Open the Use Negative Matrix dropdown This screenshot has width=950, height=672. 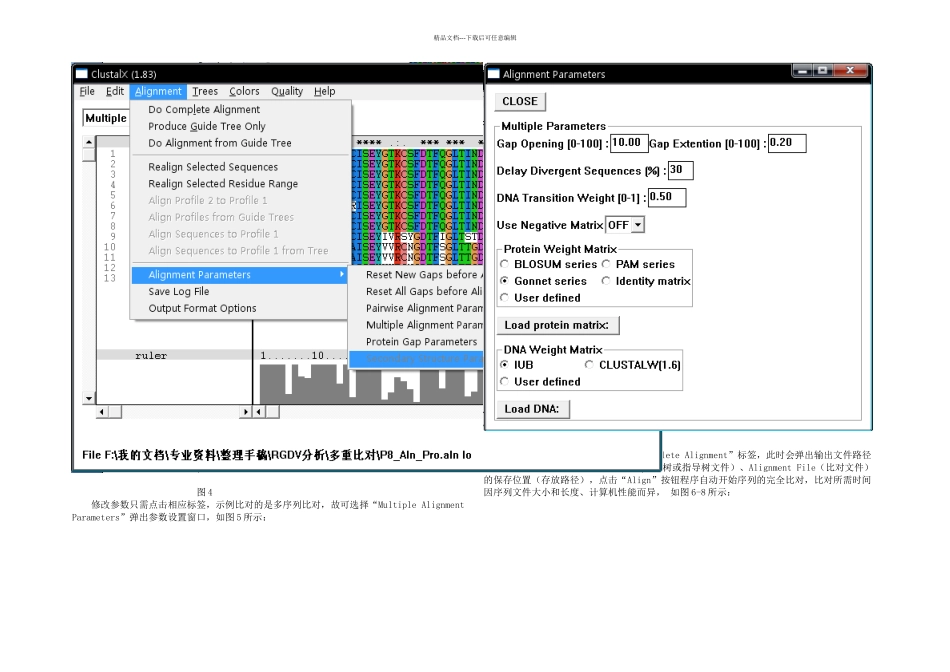coord(625,225)
